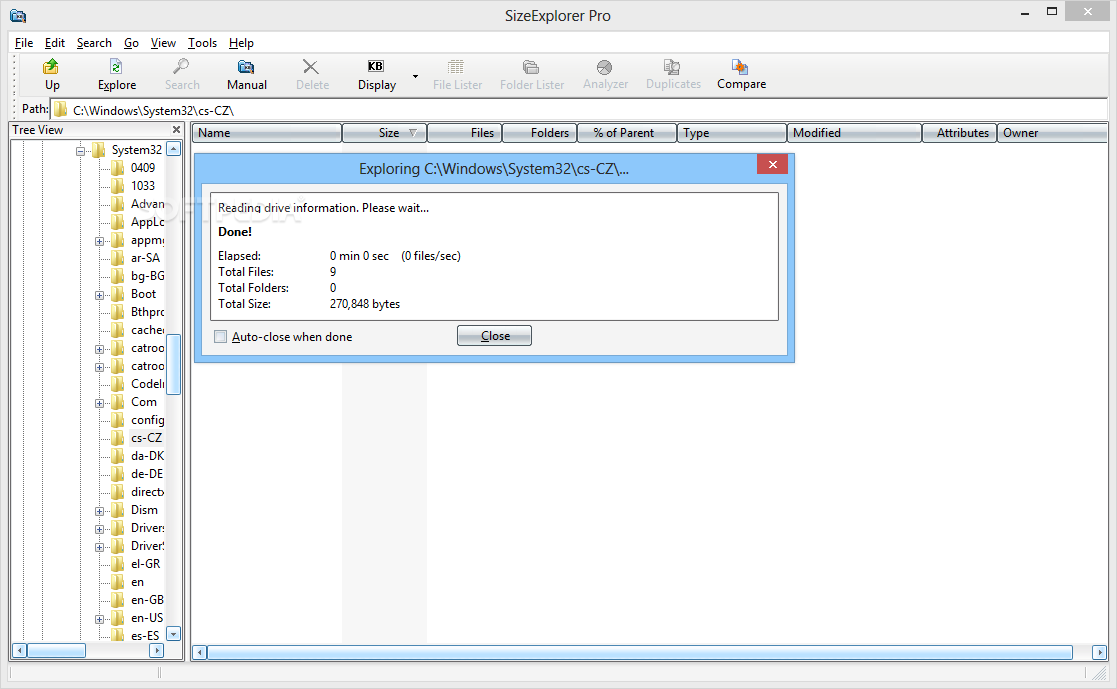1117x689 pixels.
Task: Close the Exploring dialog with red X
Action: (772, 165)
